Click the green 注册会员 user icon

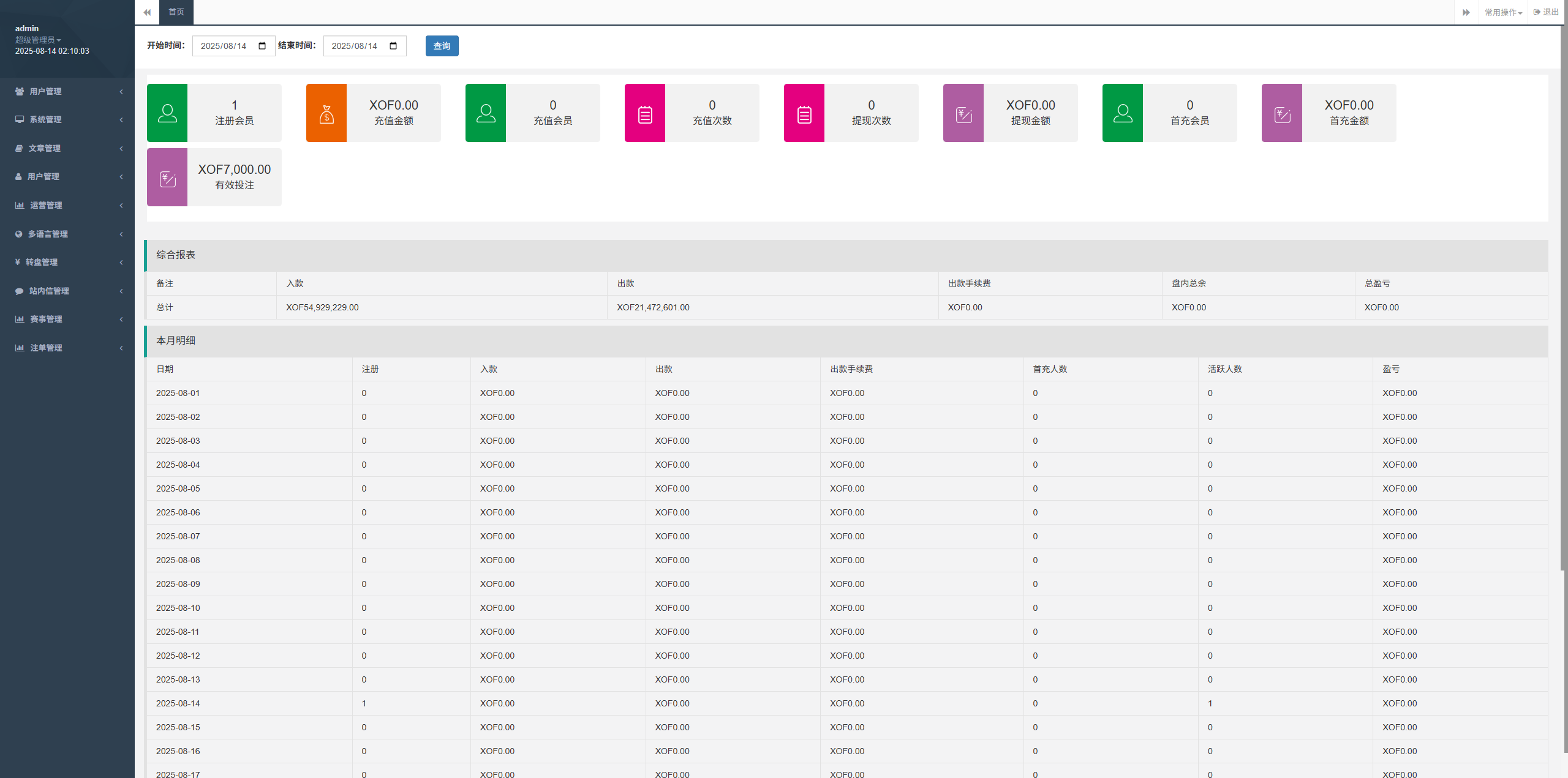pyautogui.click(x=167, y=113)
